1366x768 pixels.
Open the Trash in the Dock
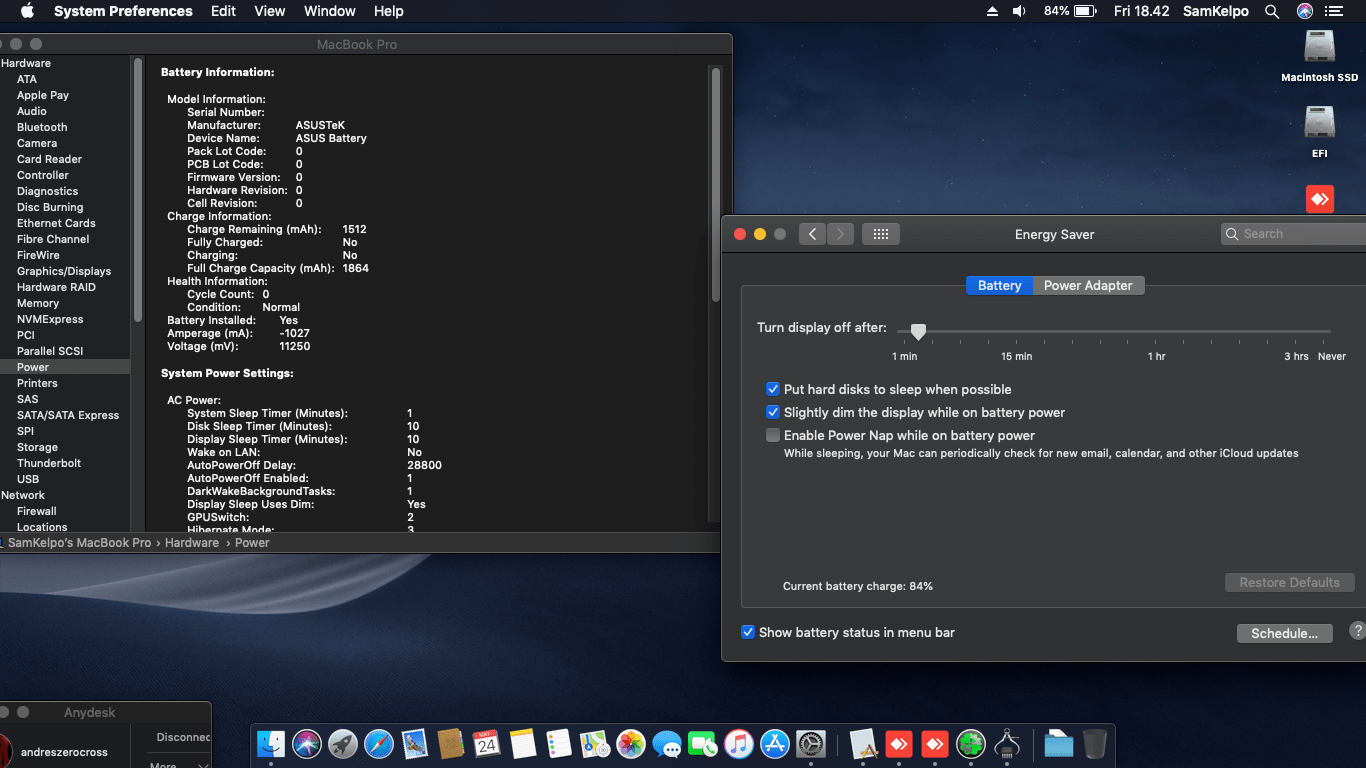coord(1095,743)
